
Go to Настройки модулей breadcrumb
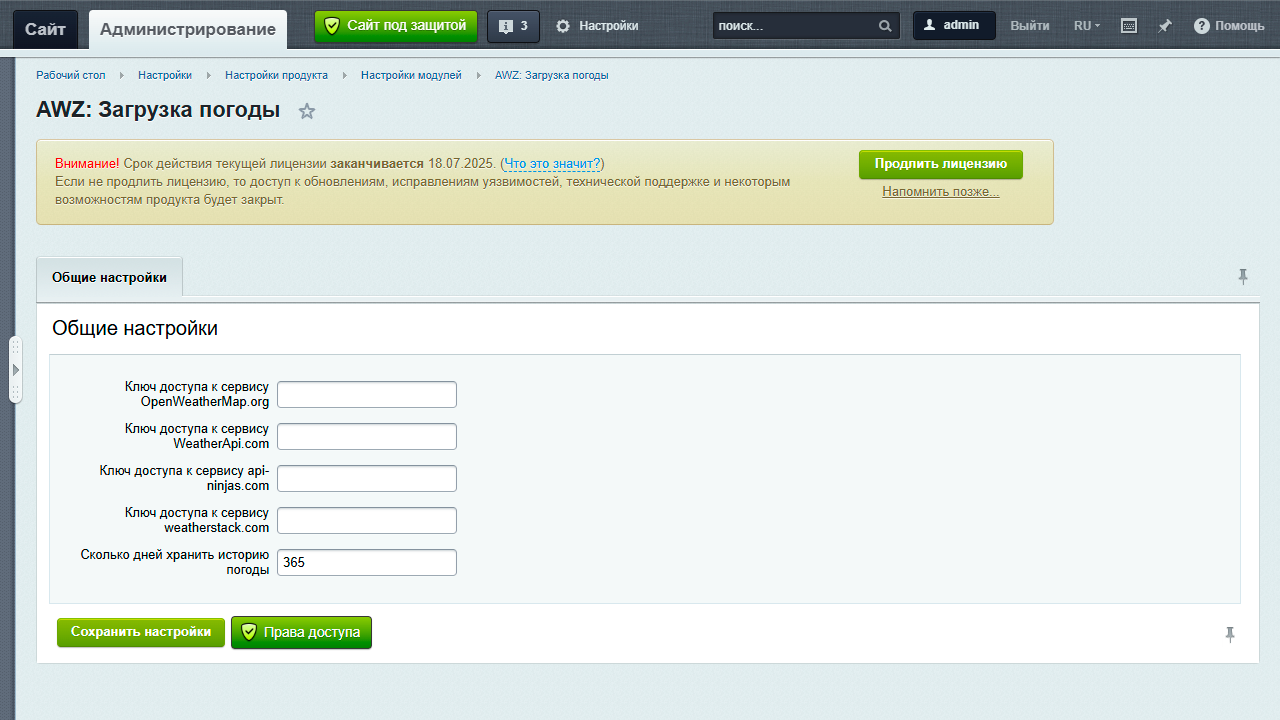coord(411,75)
